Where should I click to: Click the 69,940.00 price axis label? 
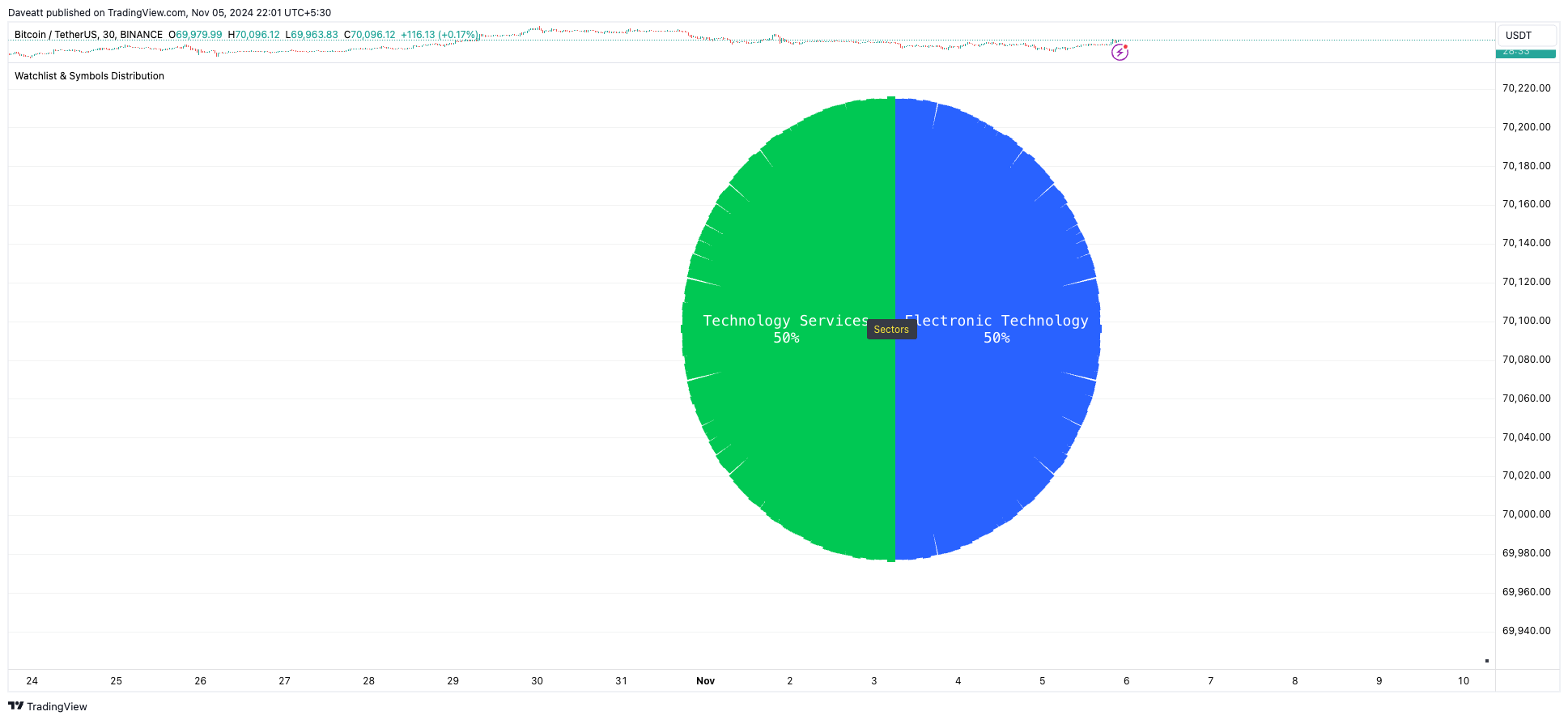[x=1526, y=631]
